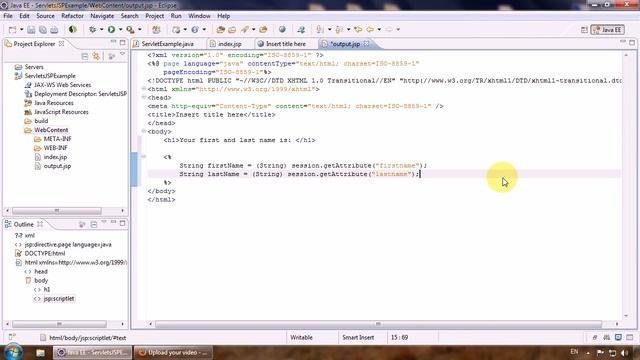Collapse the body fold marker in editor

pyautogui.click(x=144, y=131)
